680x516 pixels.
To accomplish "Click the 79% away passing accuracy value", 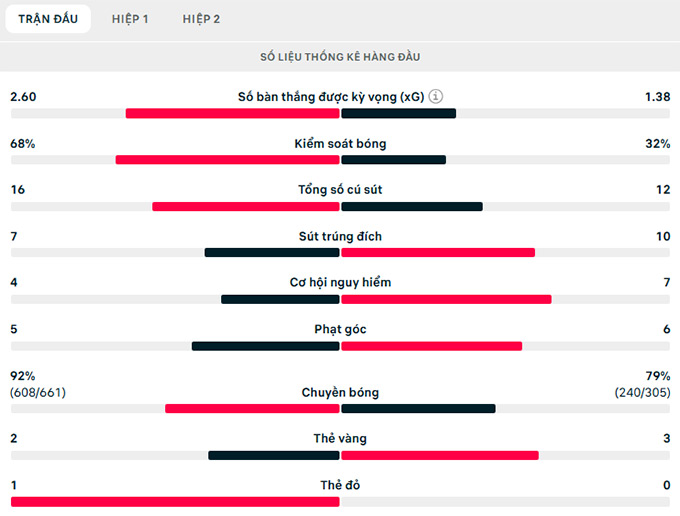I will pos(657,376).
